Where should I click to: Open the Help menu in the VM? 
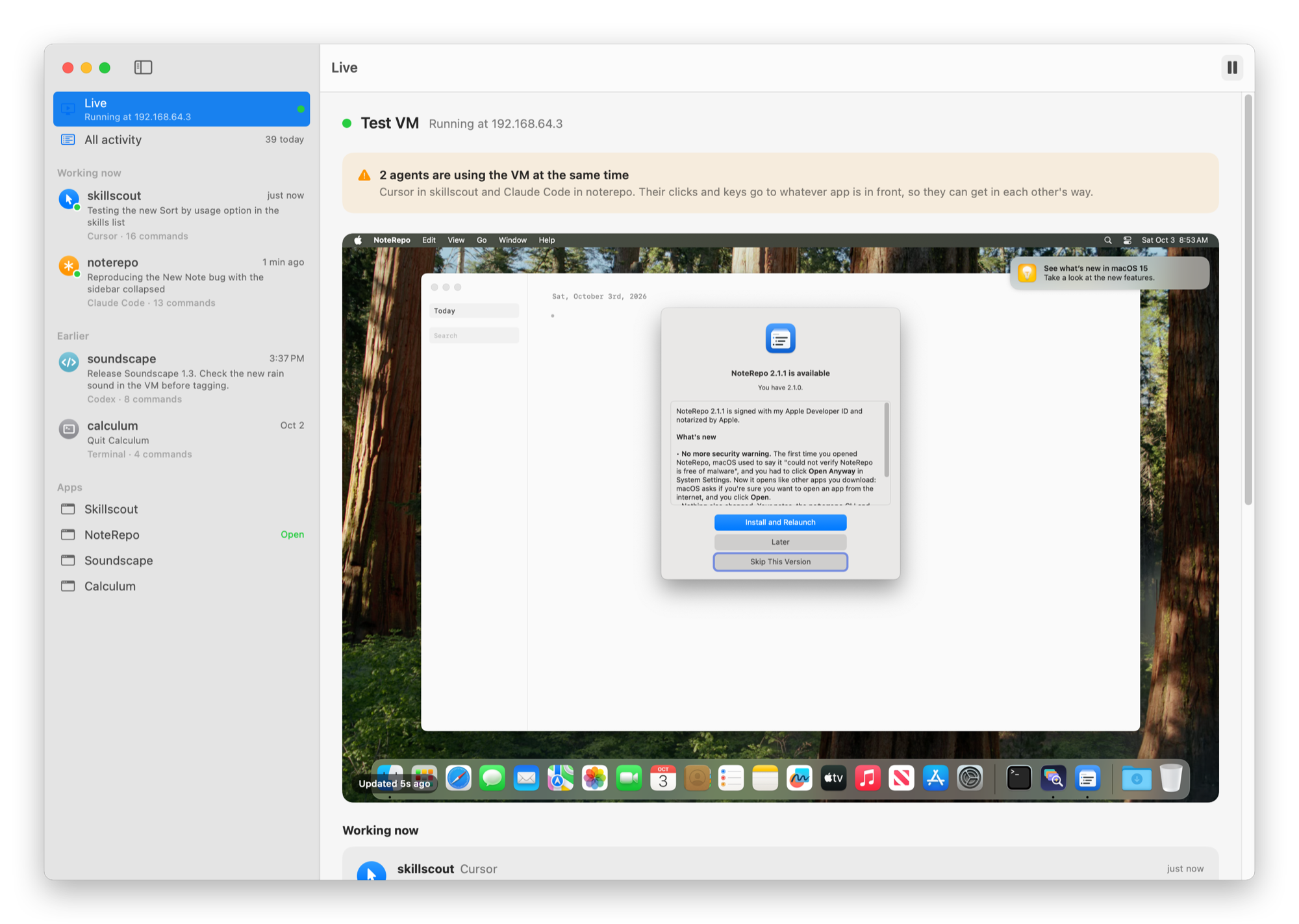[x=547, y=240]
